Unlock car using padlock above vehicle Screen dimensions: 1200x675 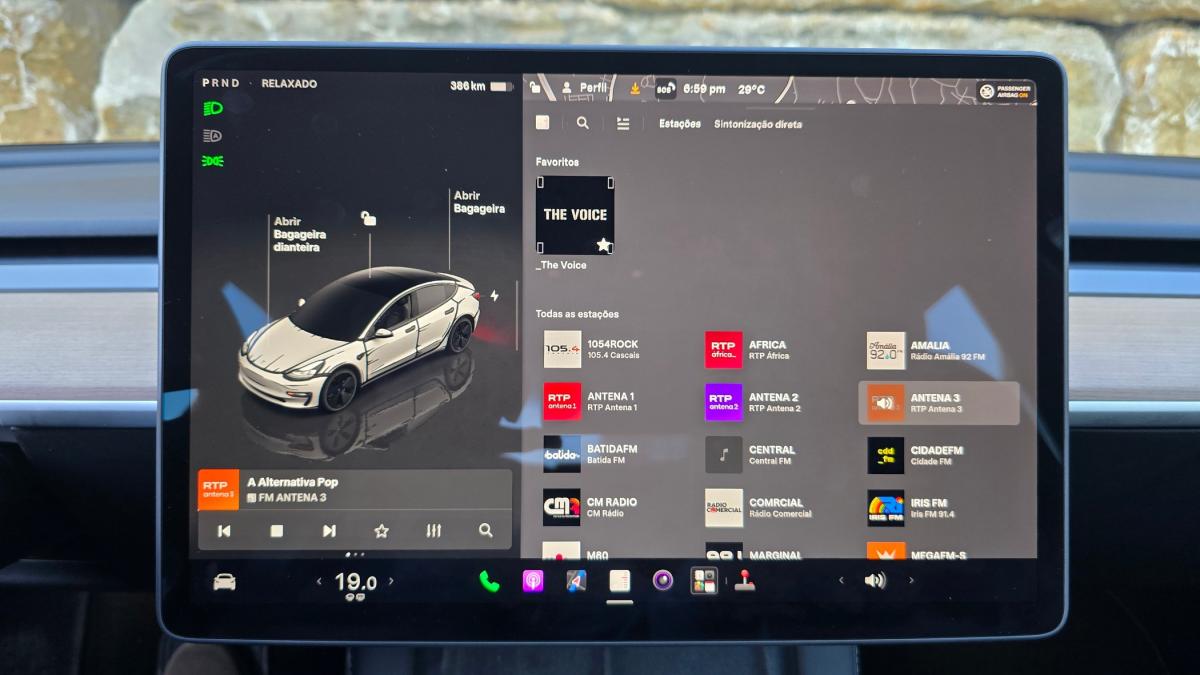[369, 218]
